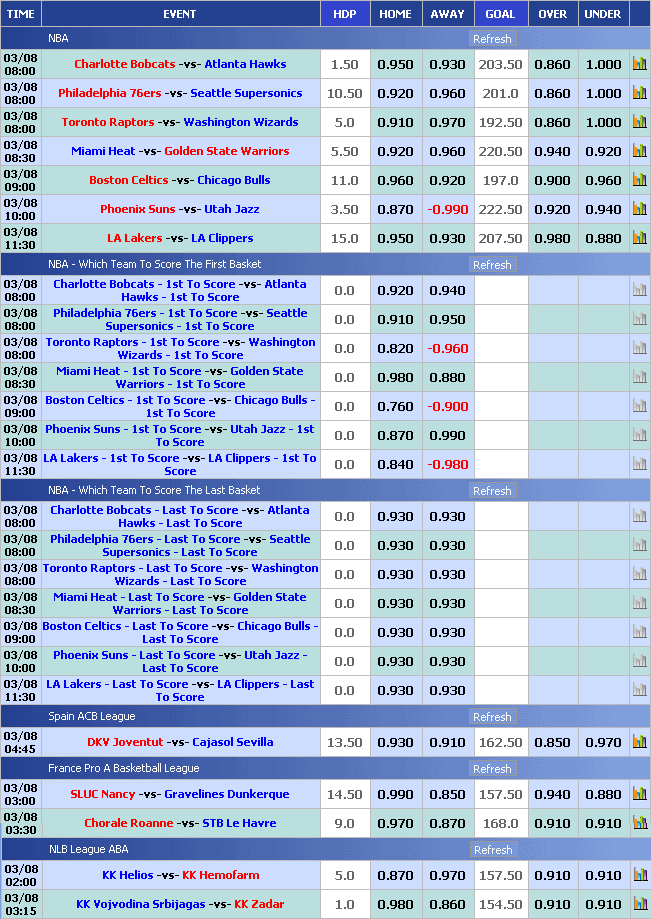This screenshot has width=651, height=919.
Task: Select home odds 0.960 for Boston Celtics
Action: coord(396,181)
